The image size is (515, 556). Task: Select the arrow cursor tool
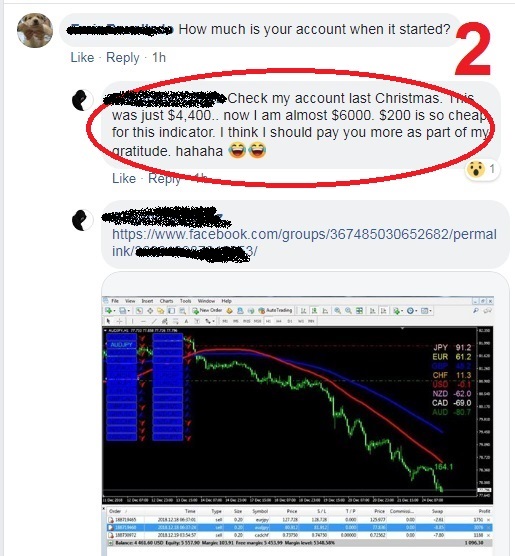[108, 321]
